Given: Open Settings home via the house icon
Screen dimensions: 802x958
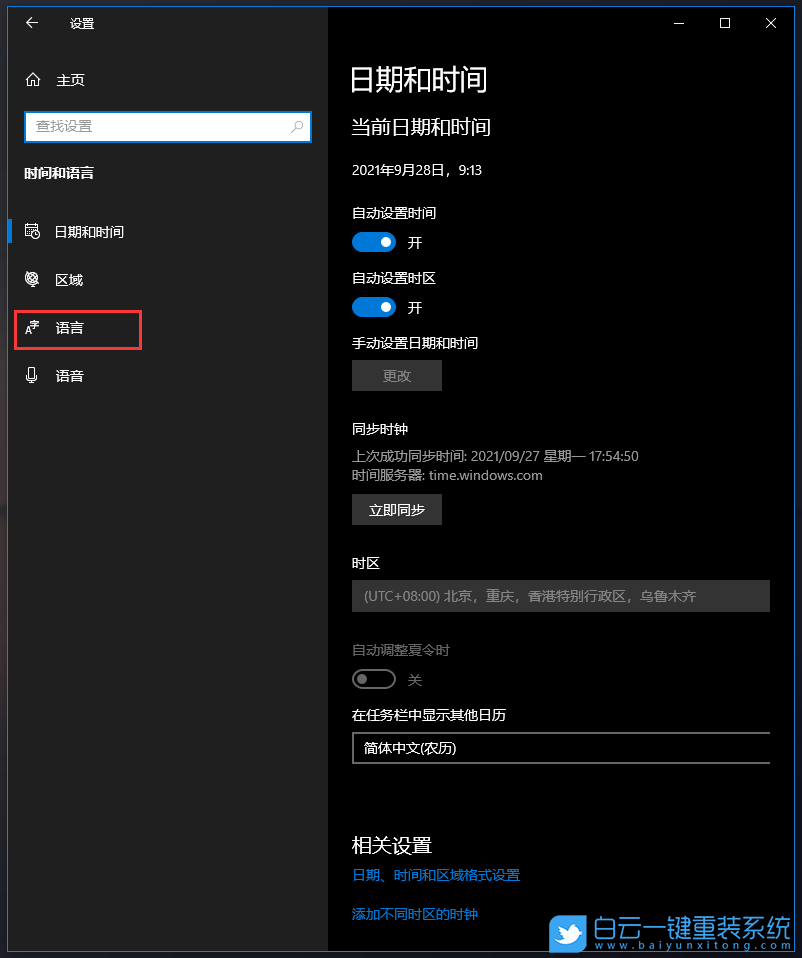Looking at the screenshot, I should pyautogui.click(x=33, y=79).
